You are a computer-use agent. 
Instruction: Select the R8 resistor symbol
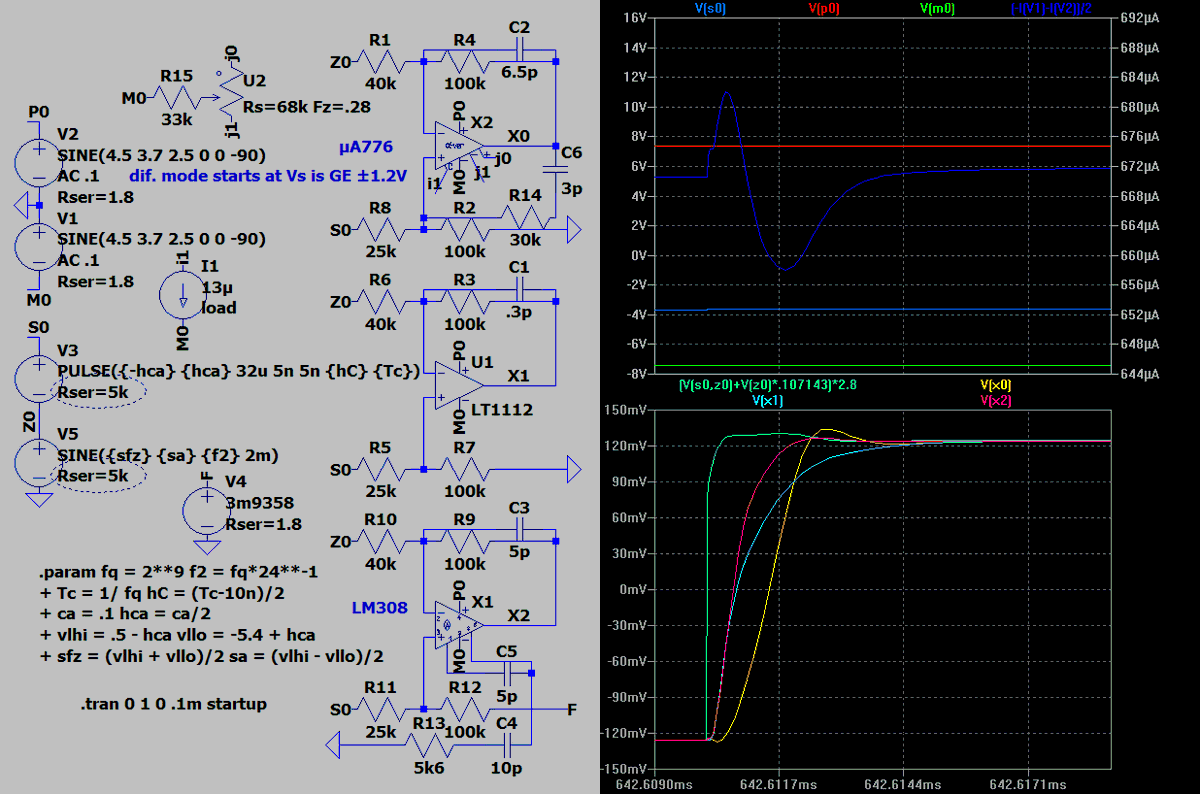click(x=381, y=230)
